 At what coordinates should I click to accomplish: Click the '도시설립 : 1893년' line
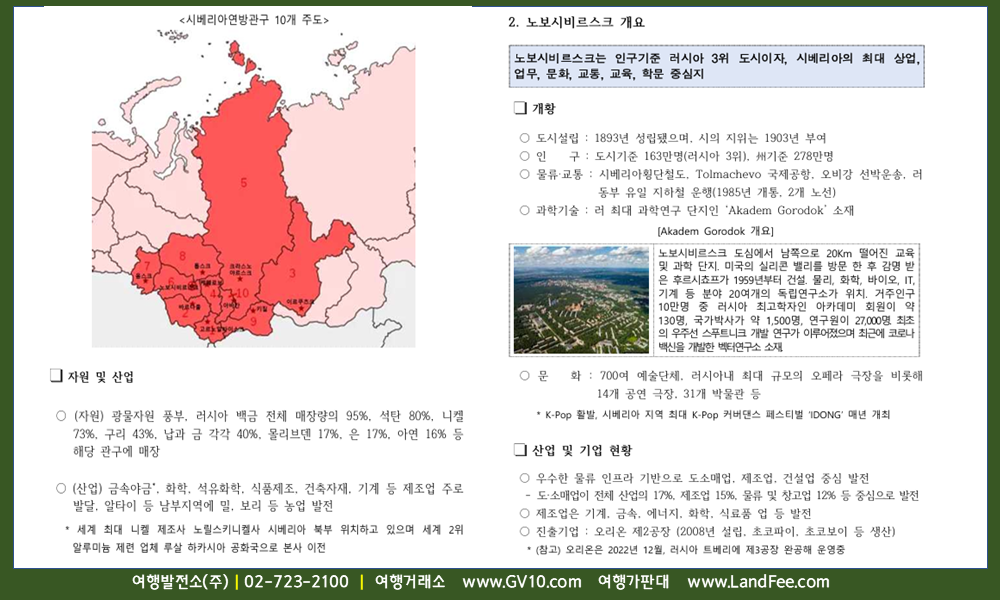click(x=673, y=138)
